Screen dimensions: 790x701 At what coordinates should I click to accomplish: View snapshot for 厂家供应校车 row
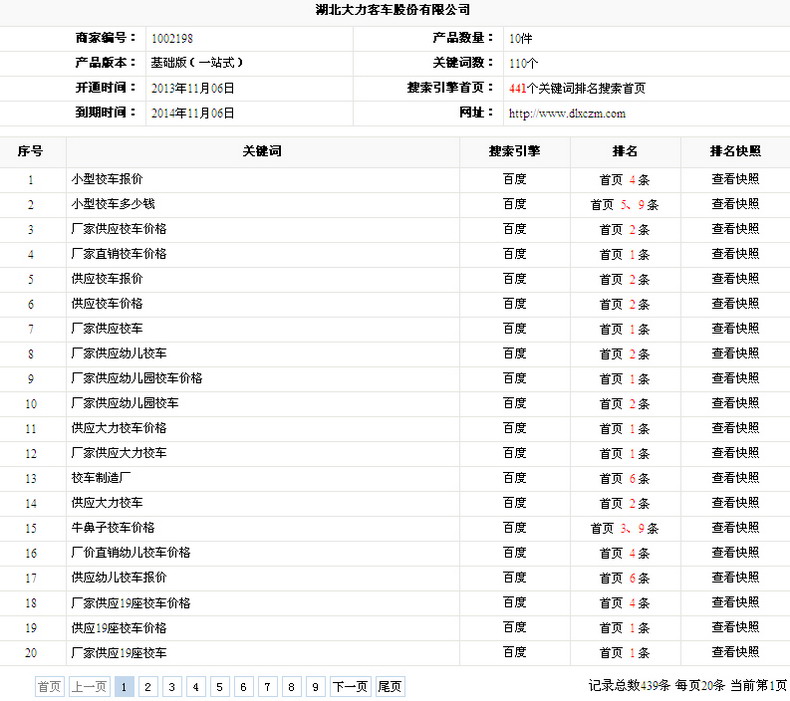click(735, 329)
